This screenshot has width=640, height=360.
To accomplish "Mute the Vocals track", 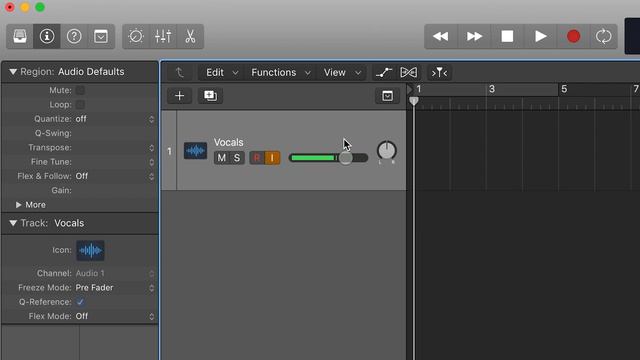I will pyautogui.click(x=222, y=158).
